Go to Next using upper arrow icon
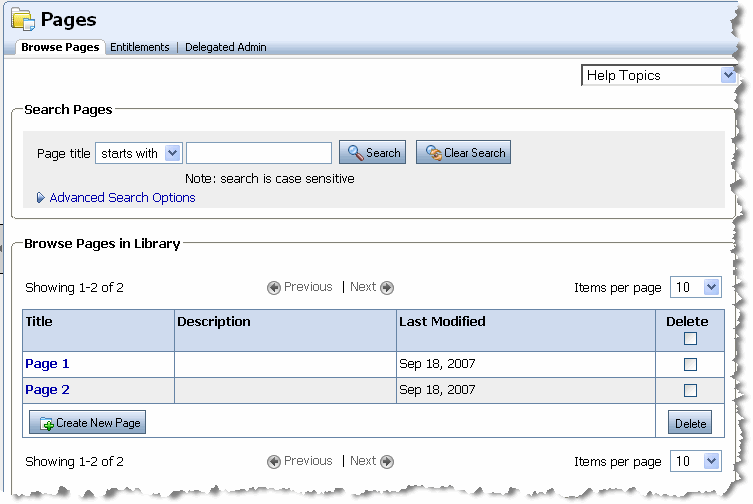This screenshot has height=504, width=753. [387, 287]
